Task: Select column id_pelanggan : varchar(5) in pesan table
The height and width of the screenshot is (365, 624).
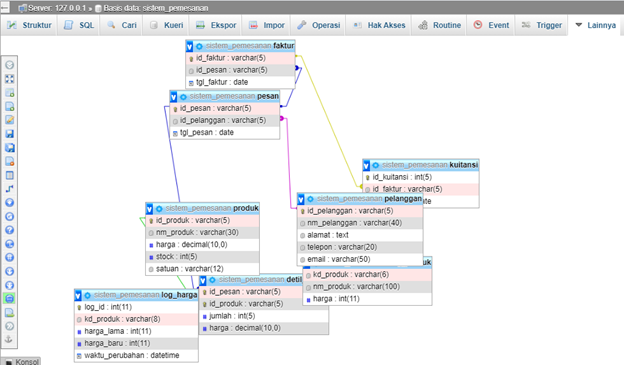Action: [225, 121]
